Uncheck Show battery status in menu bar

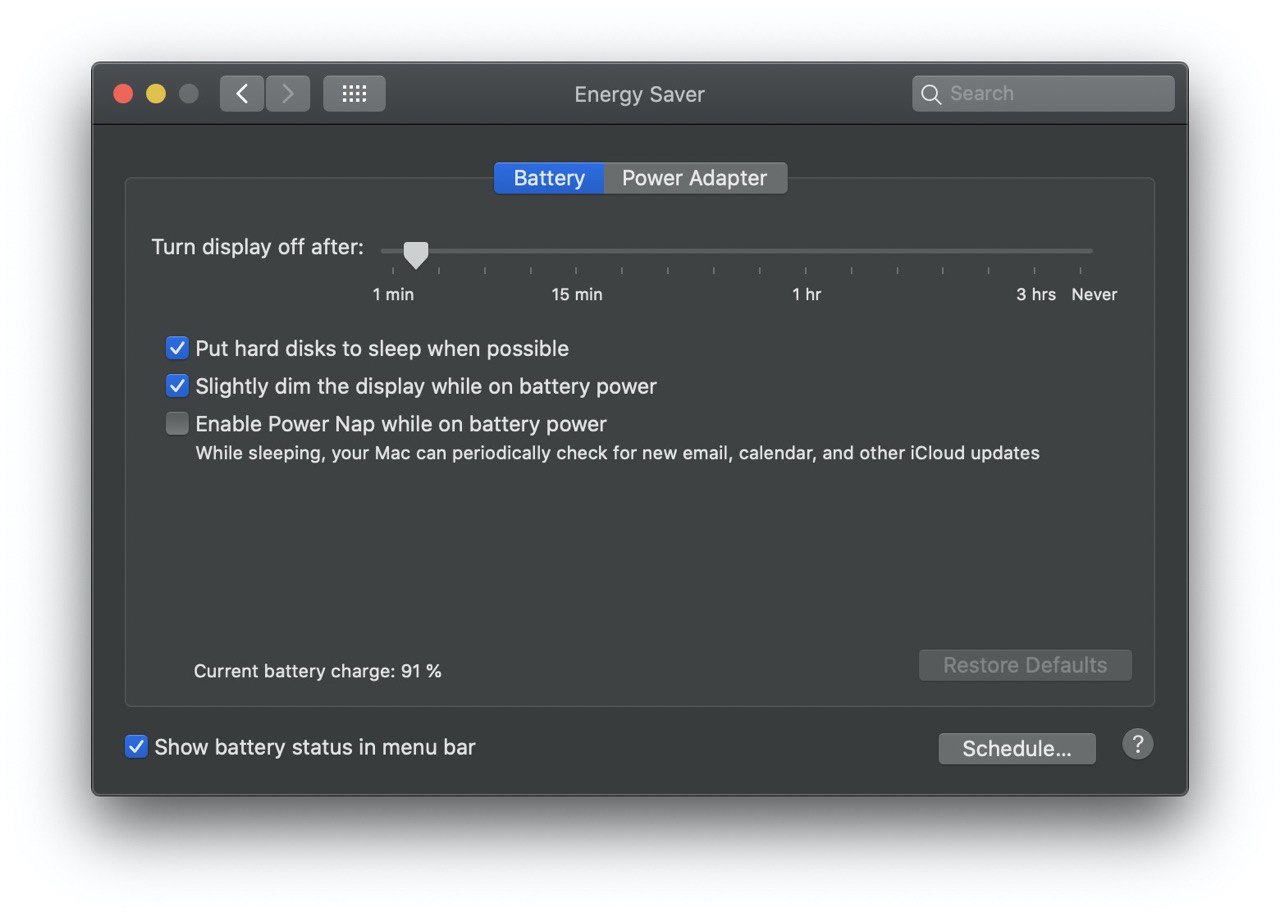(136, 747)
